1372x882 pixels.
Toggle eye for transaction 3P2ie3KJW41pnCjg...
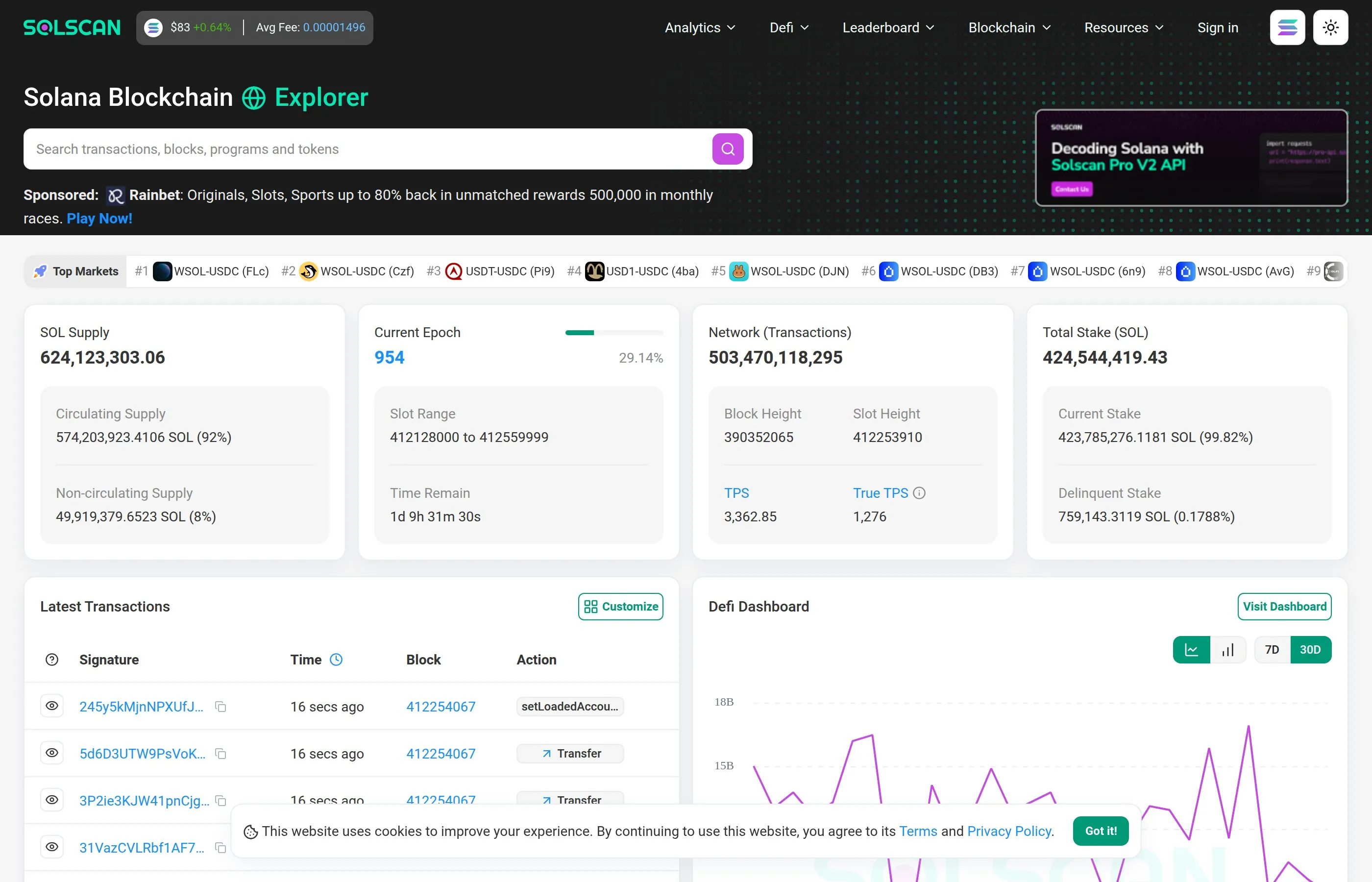pos(52,800)
